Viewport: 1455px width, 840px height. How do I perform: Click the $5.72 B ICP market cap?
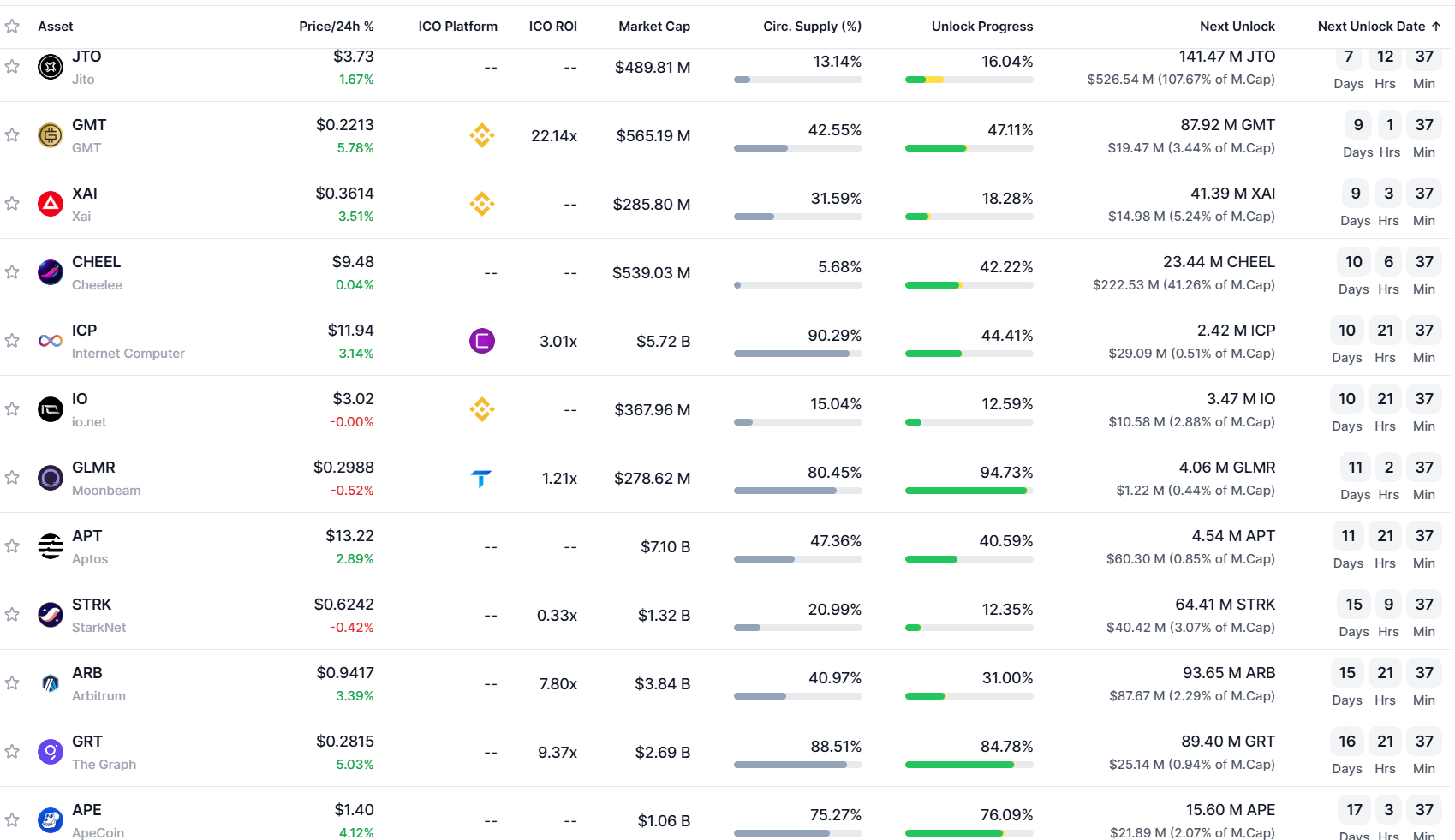(664, 342)
